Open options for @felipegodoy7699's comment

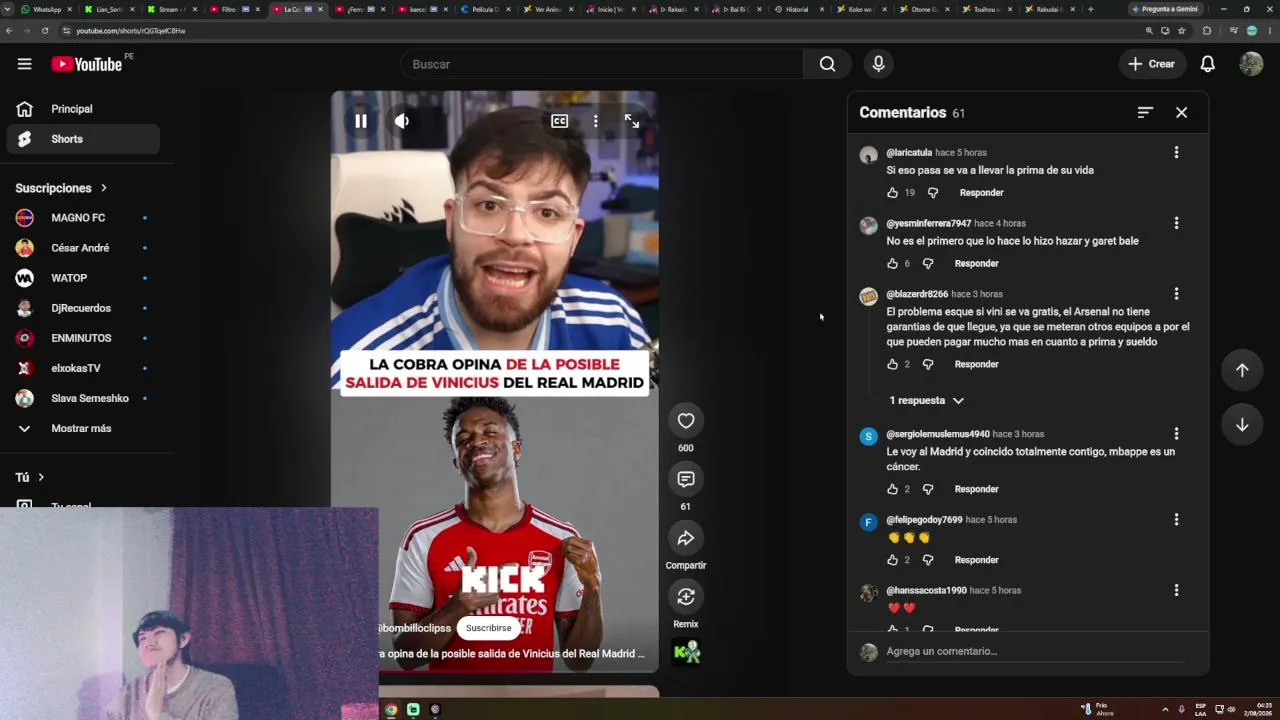pyautogui.click(x=1176, y=520)
